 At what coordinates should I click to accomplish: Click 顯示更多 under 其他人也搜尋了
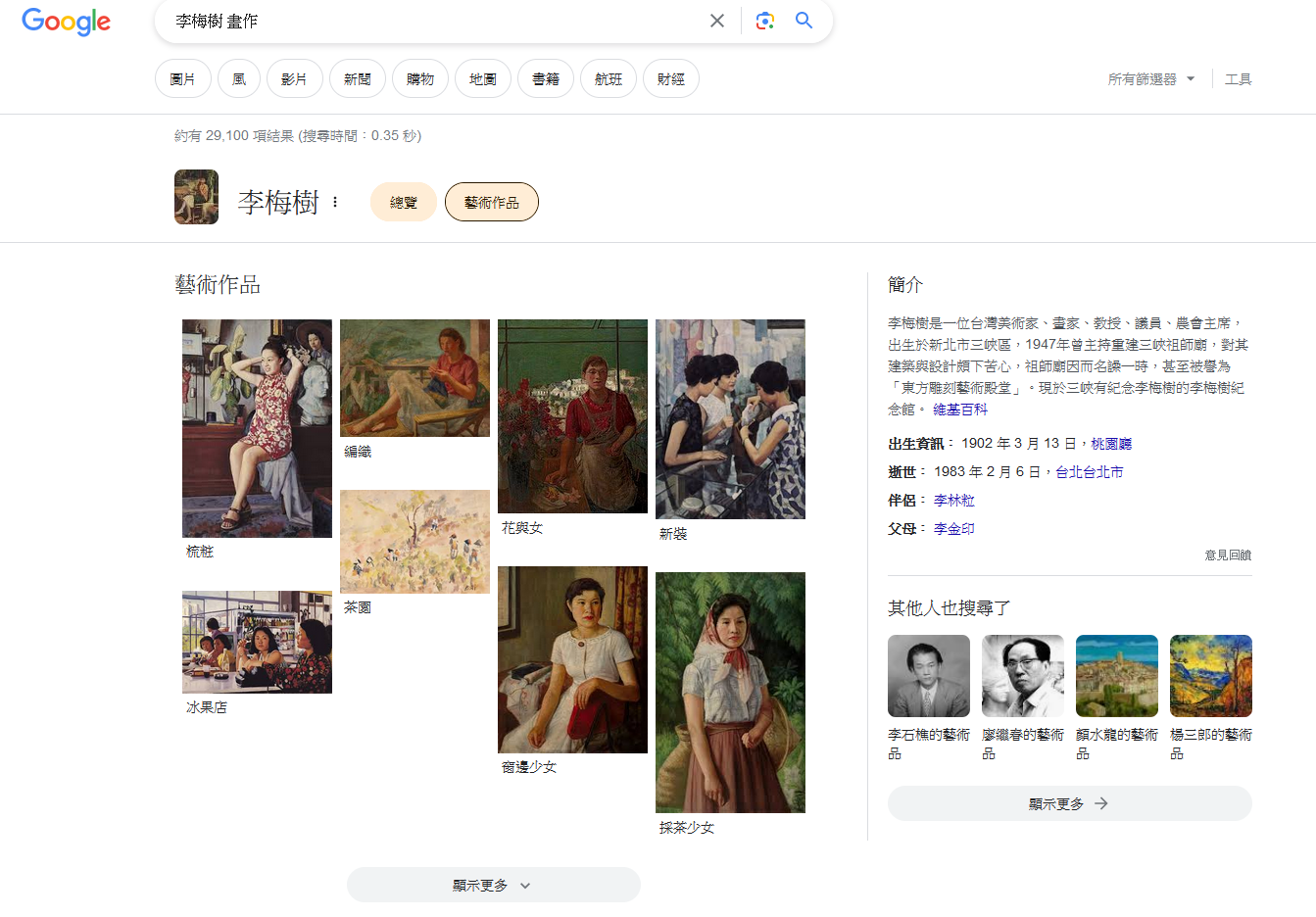[1070, 803]
